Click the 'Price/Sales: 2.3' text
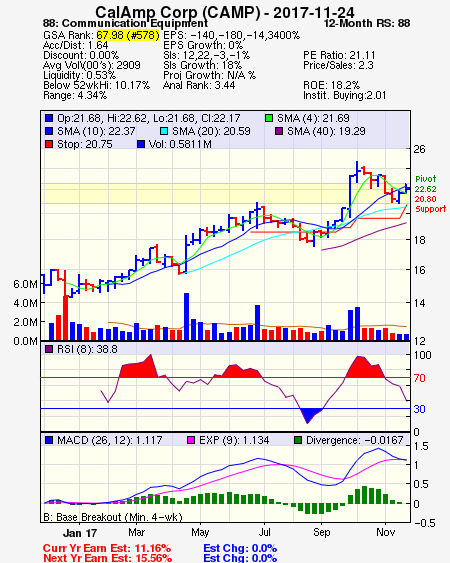 point(338,65)
